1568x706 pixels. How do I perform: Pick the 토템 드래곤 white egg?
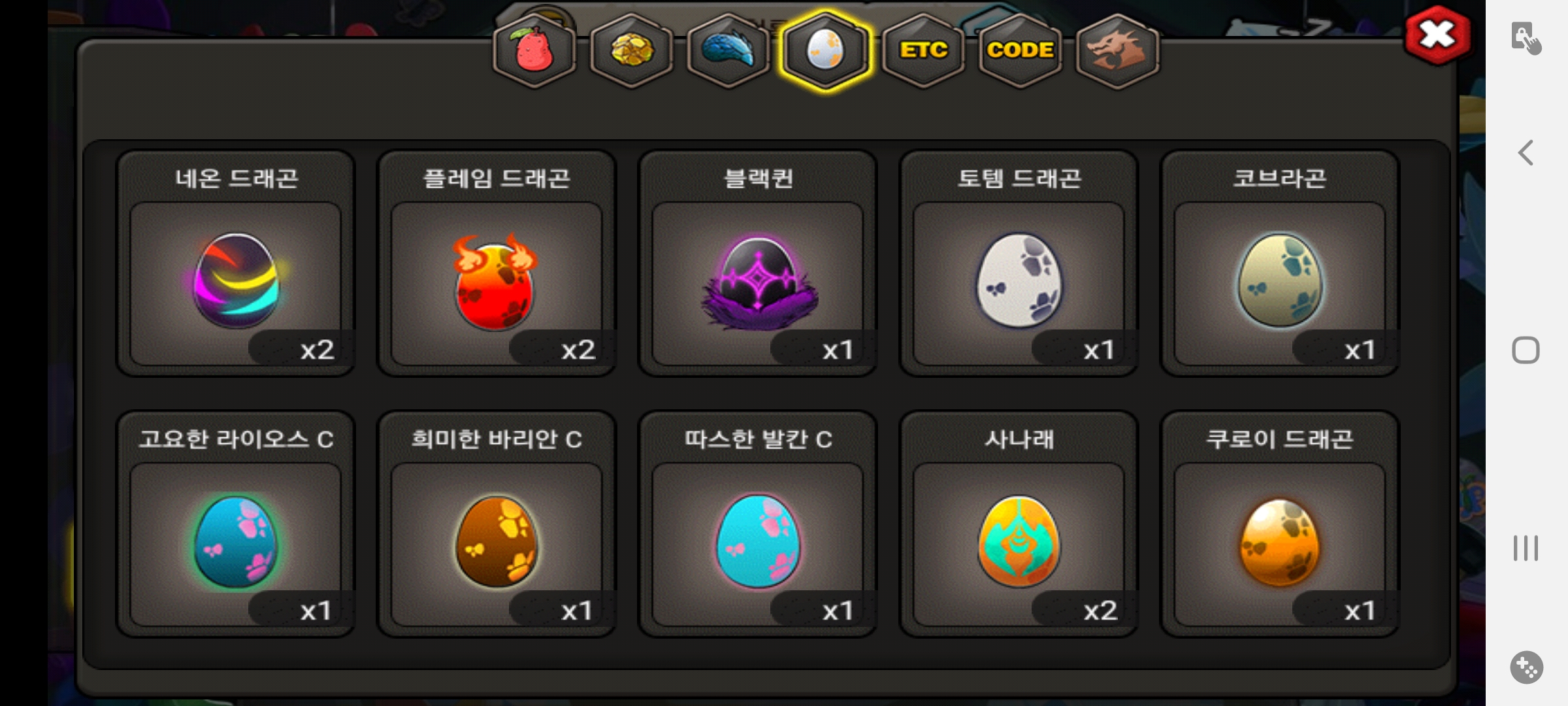pyautogui.click(x=1019, y=263)
